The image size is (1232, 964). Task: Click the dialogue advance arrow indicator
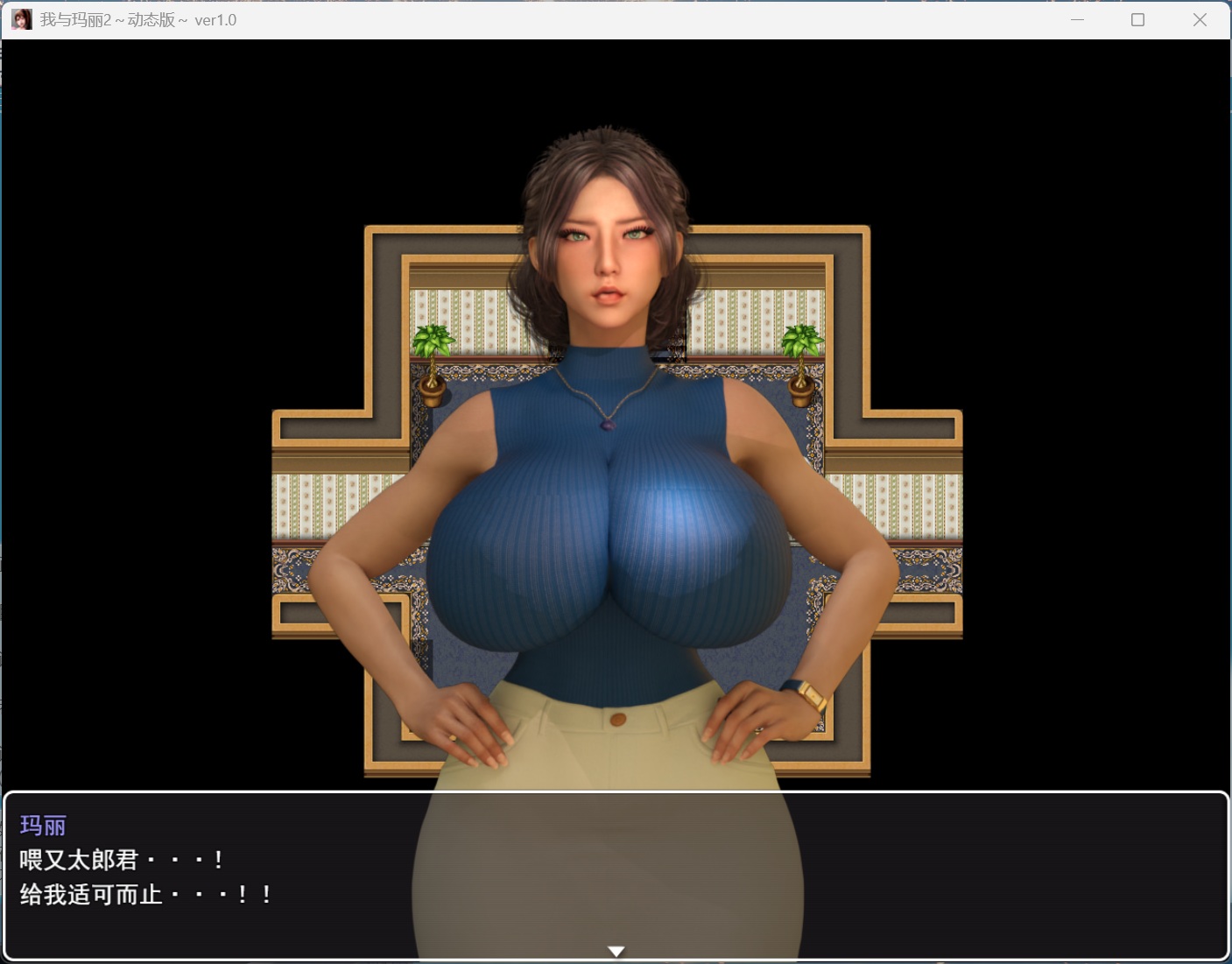pyautogui.click(x=616, y=951)
